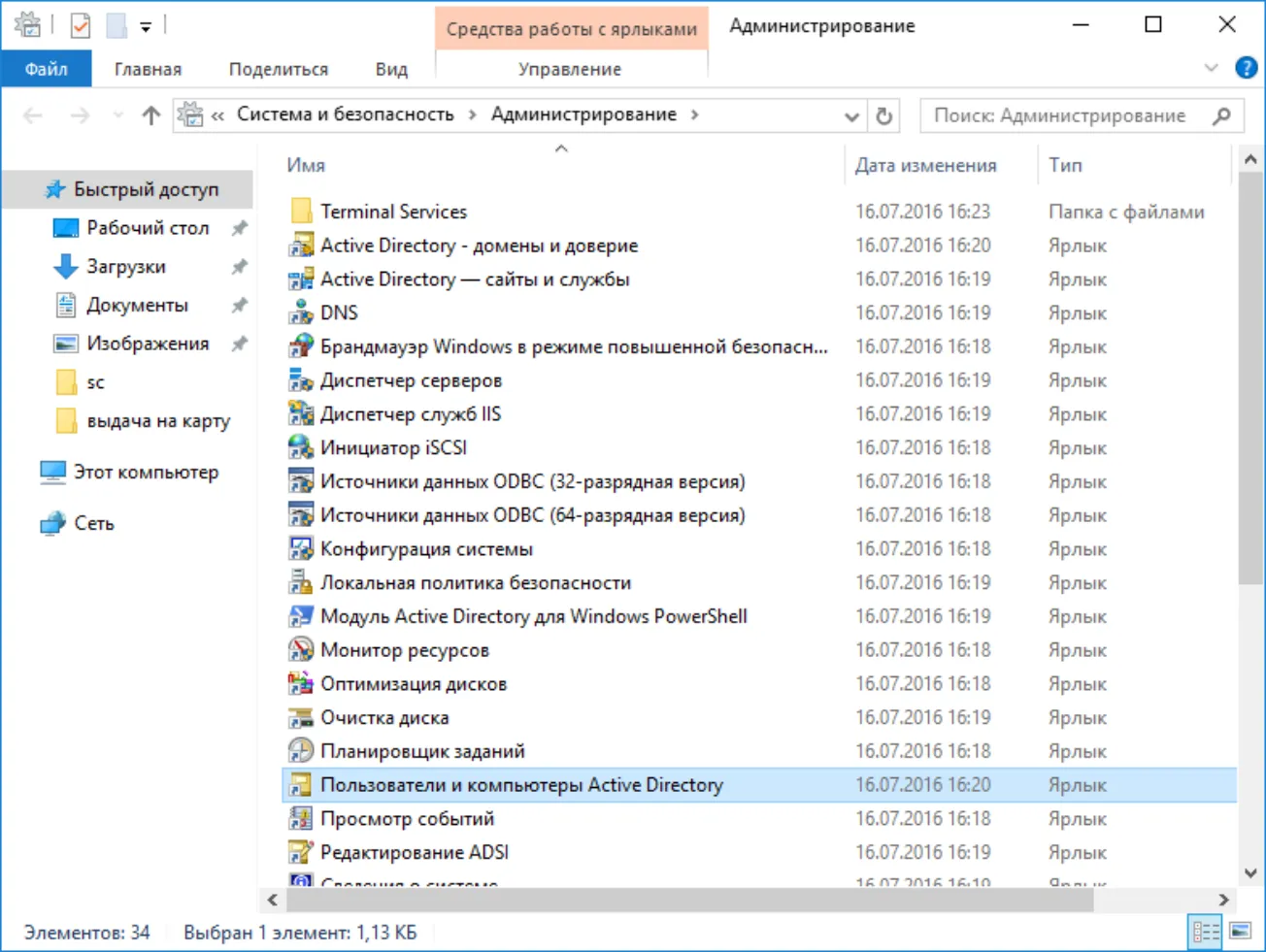Screen dimensions: 1266x952
Task: Select the Оптимизация дисков icon
Action: pos(301,683)
